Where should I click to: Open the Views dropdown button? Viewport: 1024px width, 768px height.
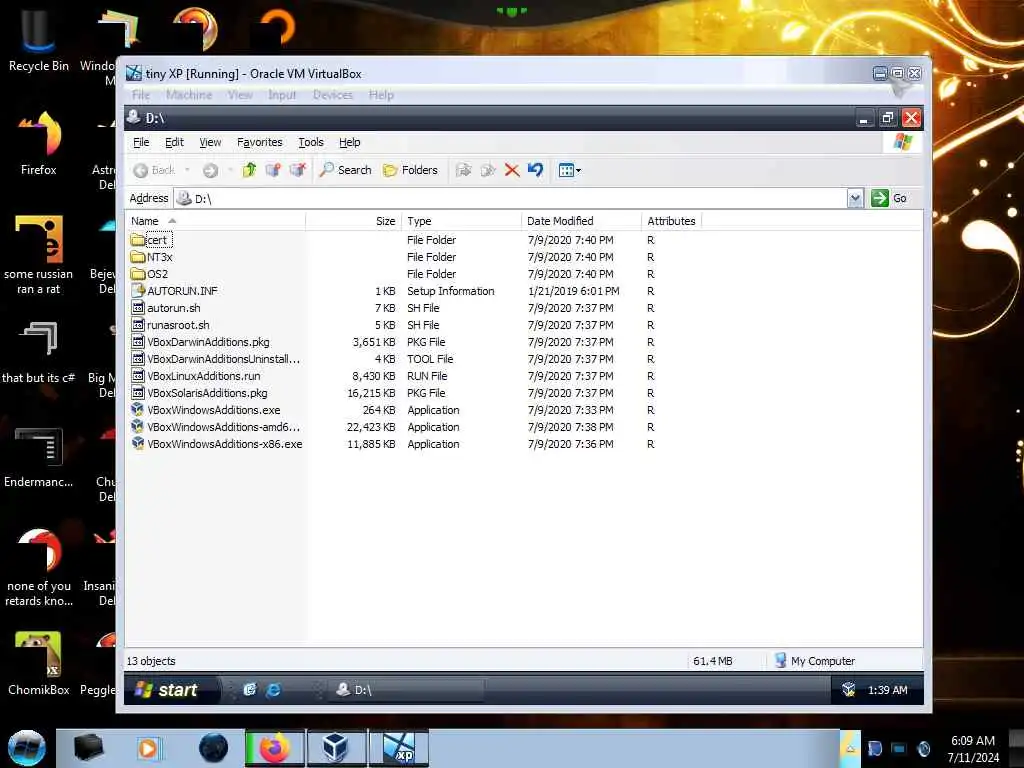point(569,170)
